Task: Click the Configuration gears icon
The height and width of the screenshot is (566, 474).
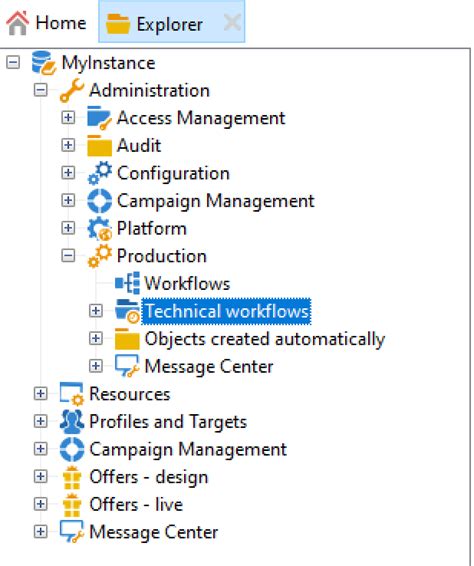Action: coord(99,173)
